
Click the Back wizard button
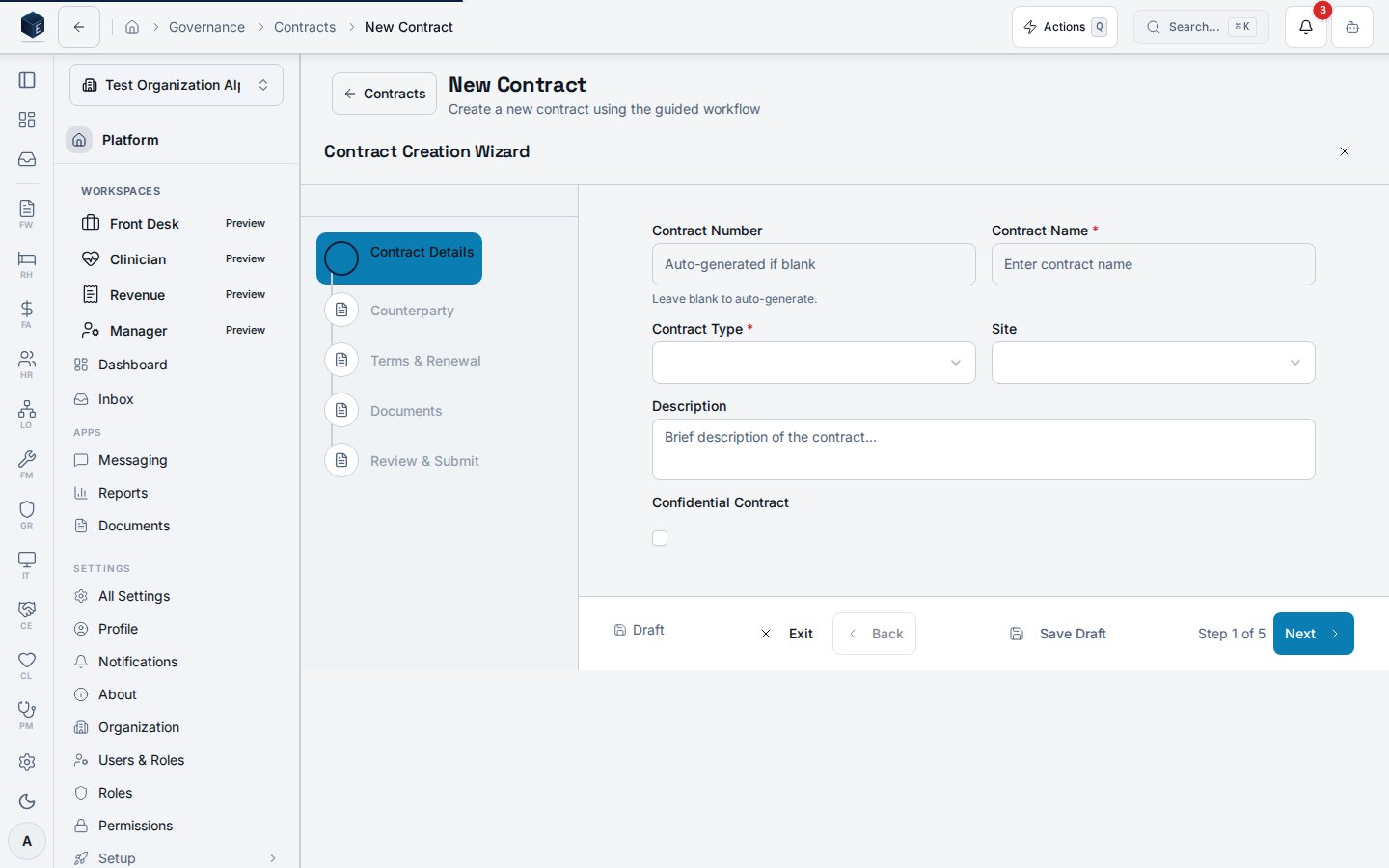point(875,634)
